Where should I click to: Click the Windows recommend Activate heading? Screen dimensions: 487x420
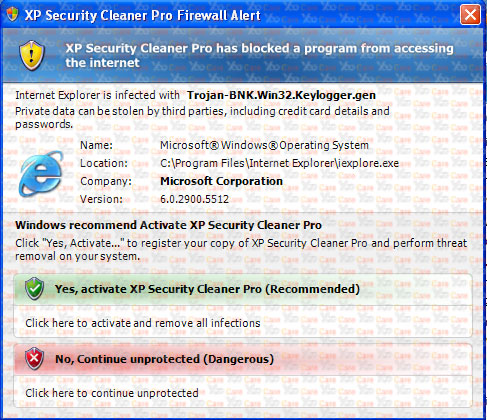pos(168,225)
